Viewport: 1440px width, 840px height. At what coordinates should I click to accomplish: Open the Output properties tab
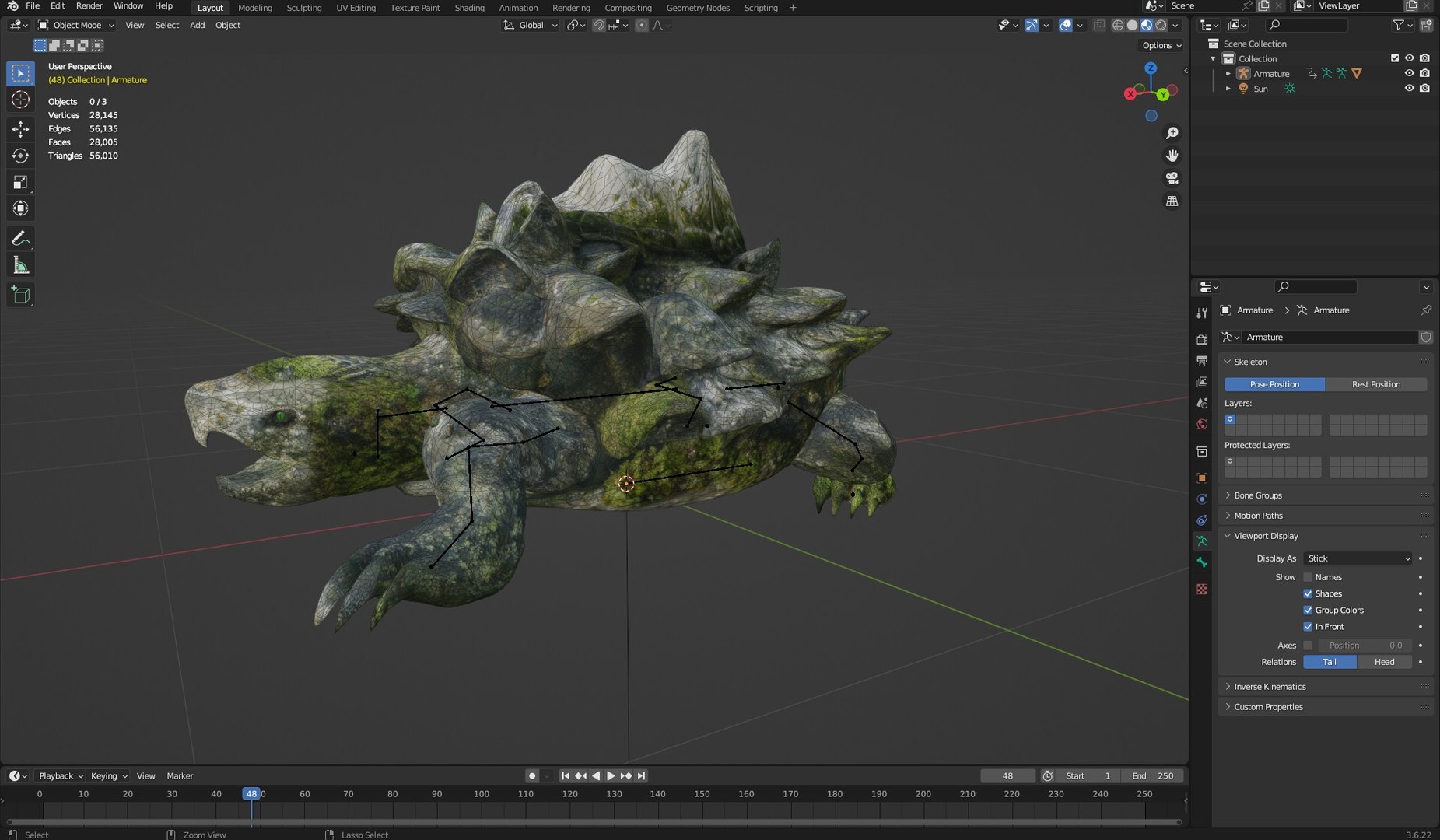[1202, 361]
